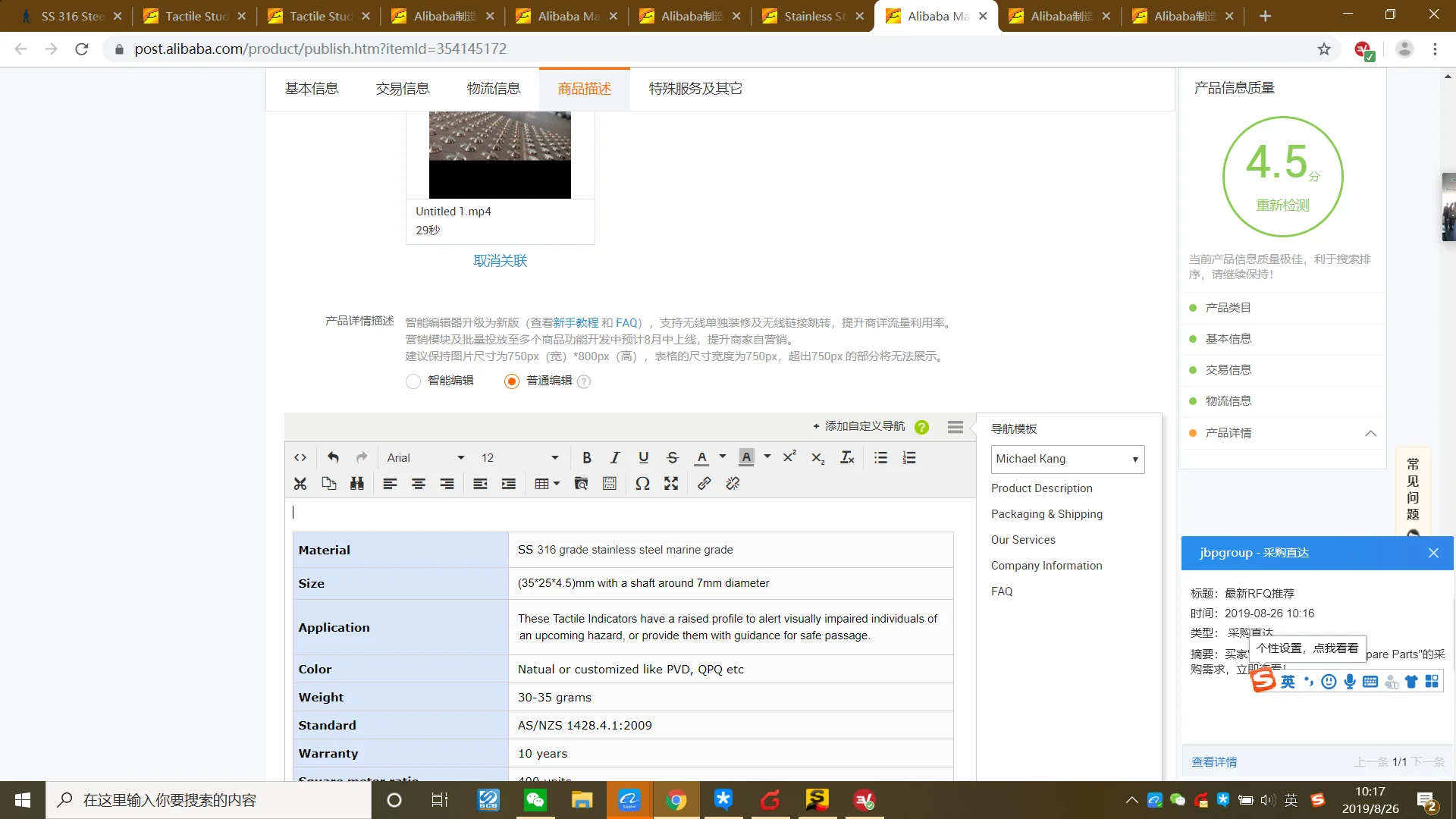1456x819 pixels.
Task: Click the find and replace binoculars icon
Action: [357, 484]
